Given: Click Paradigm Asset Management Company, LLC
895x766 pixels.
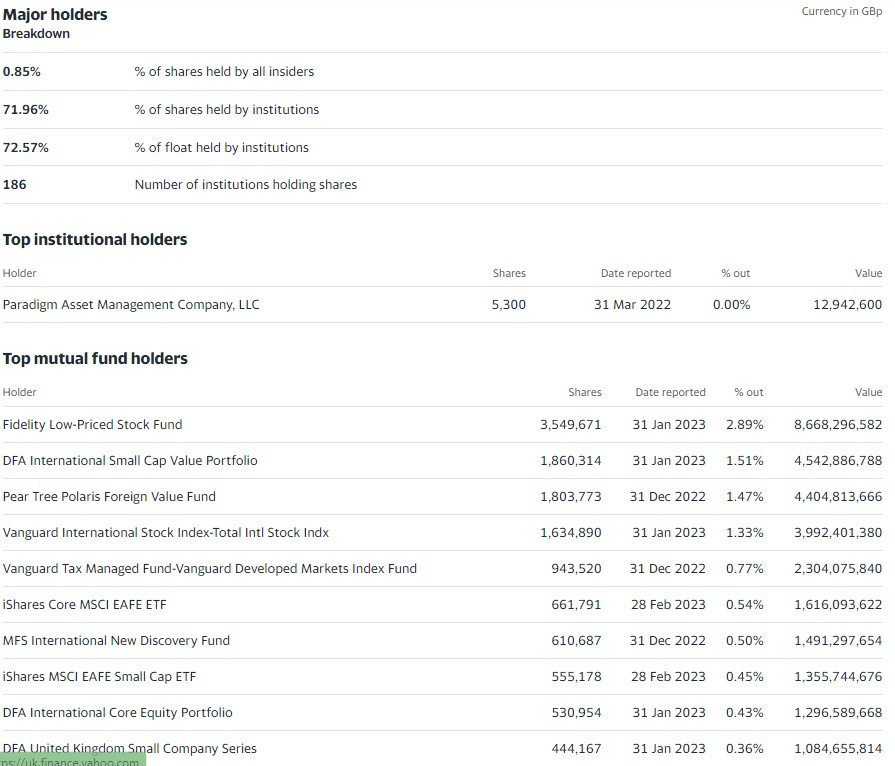Looking at the screenshot, I should click(x=131, y=305).
